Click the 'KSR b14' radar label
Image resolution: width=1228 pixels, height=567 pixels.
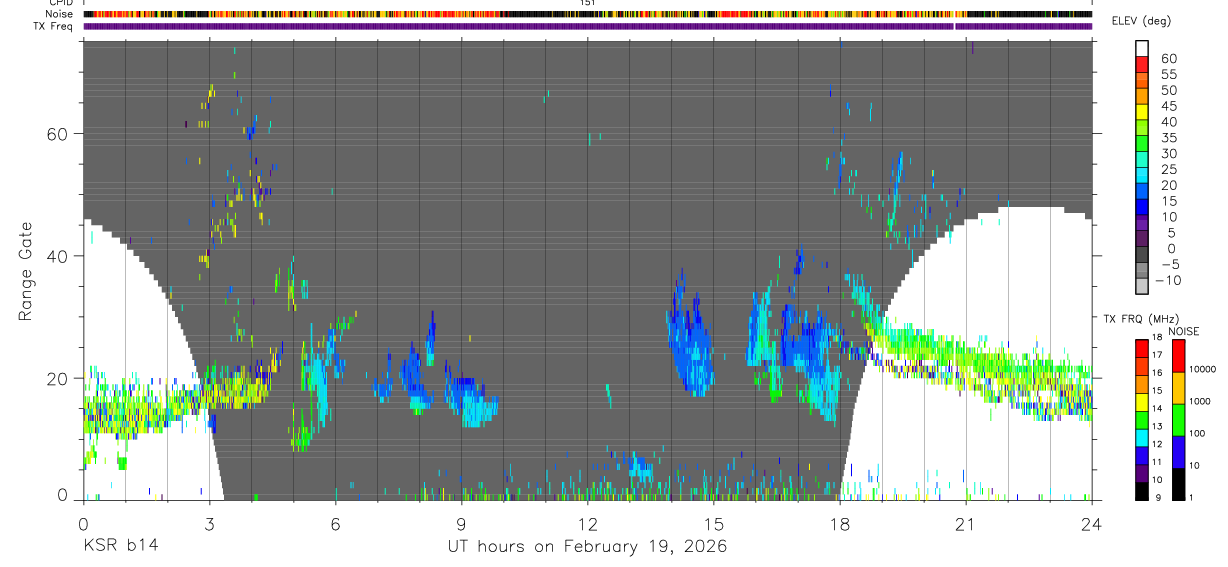click(x=120, y=546)
